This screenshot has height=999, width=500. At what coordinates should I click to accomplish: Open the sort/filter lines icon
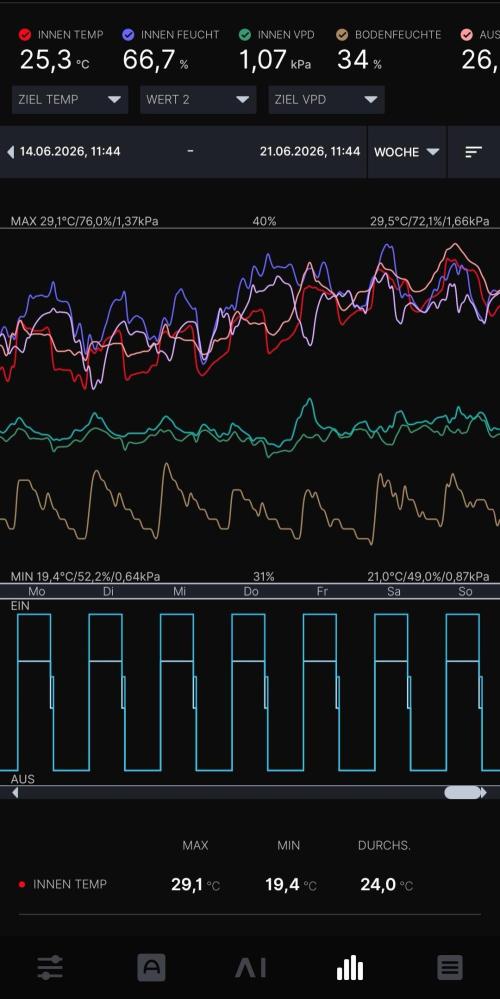[473, 152]
